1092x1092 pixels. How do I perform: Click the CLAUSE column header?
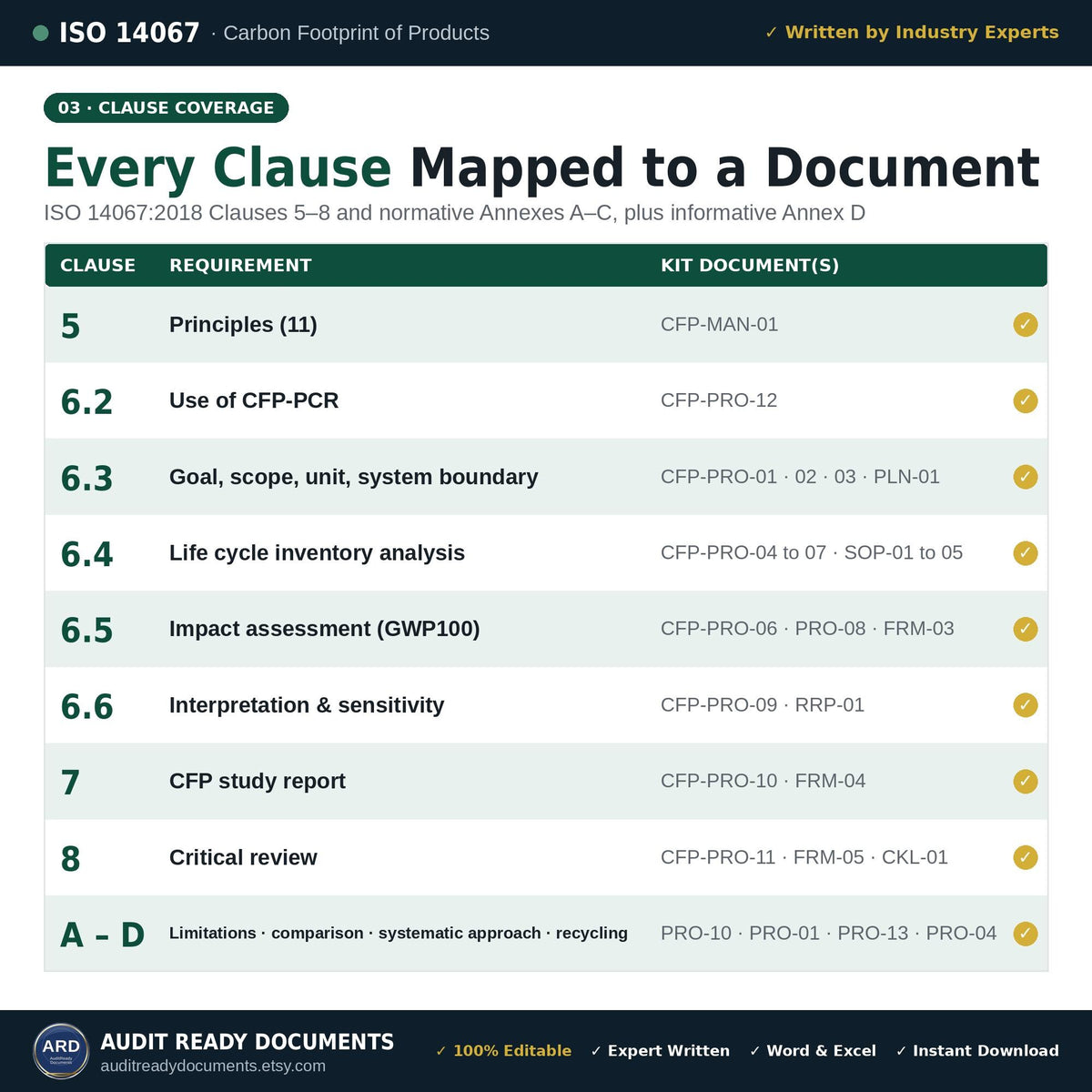pos(97,265)
